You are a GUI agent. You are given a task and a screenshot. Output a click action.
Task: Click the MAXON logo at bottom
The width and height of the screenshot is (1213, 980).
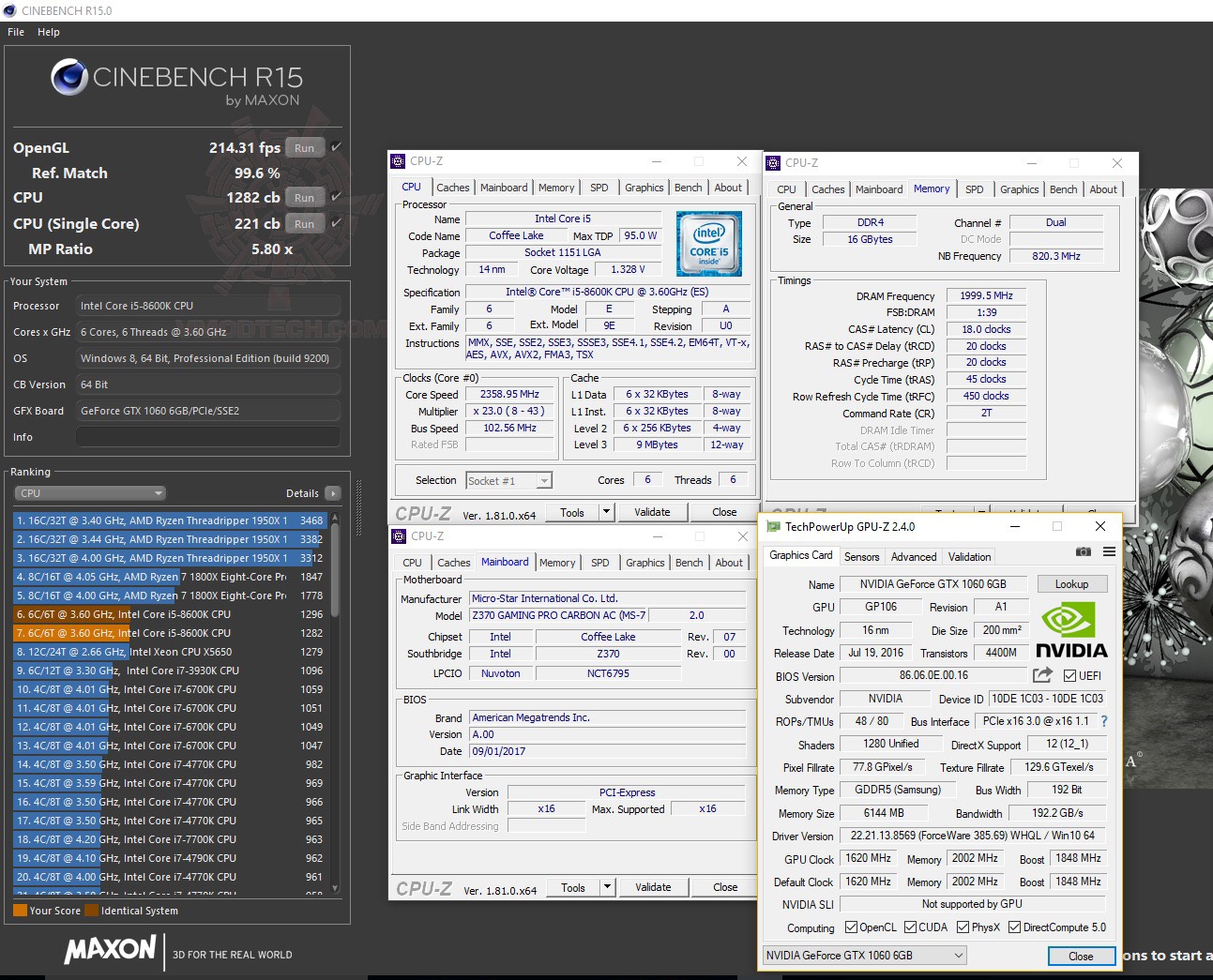110,949
